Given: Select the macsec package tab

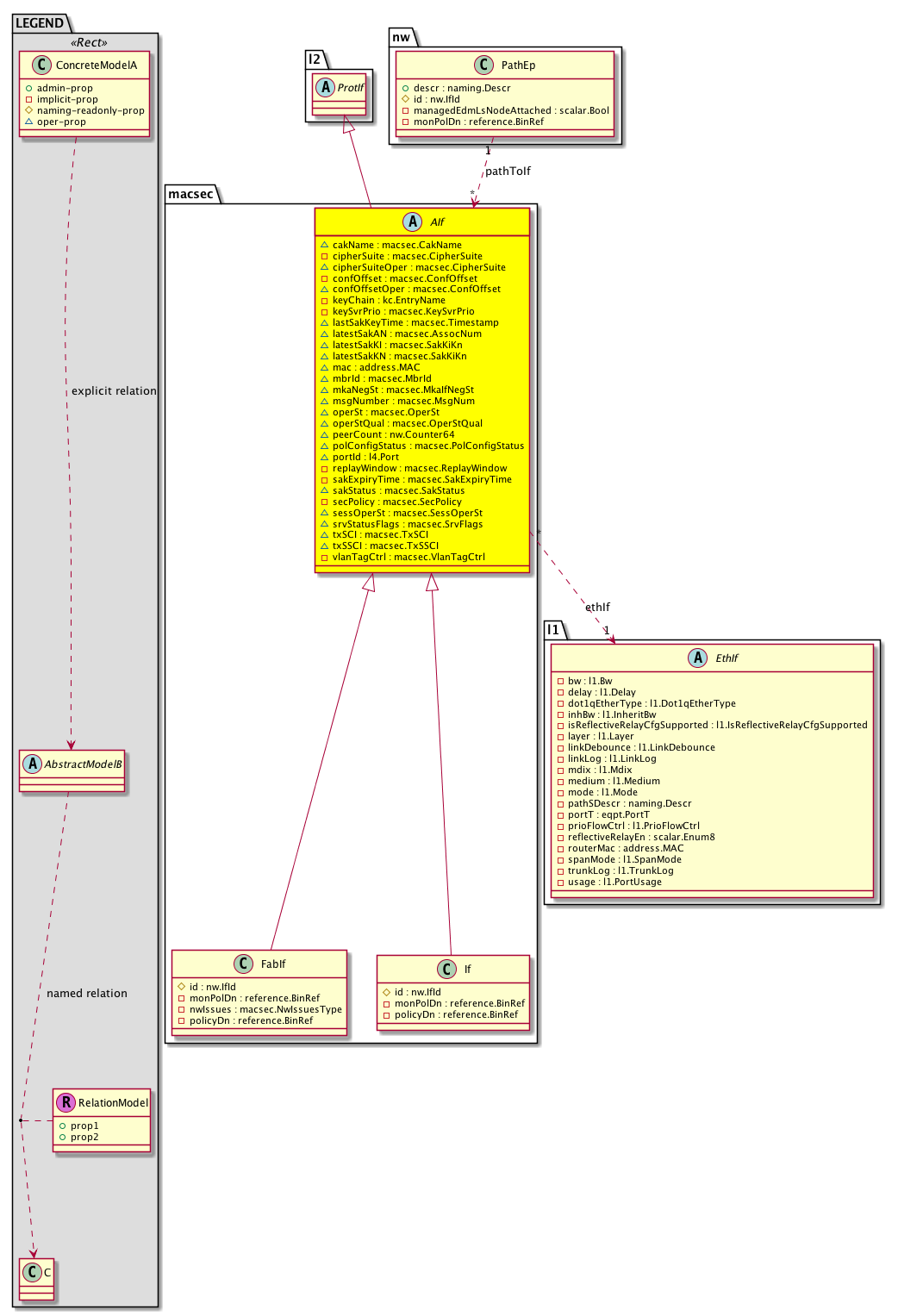Looking at the screenshot, I should pos(190,194).
